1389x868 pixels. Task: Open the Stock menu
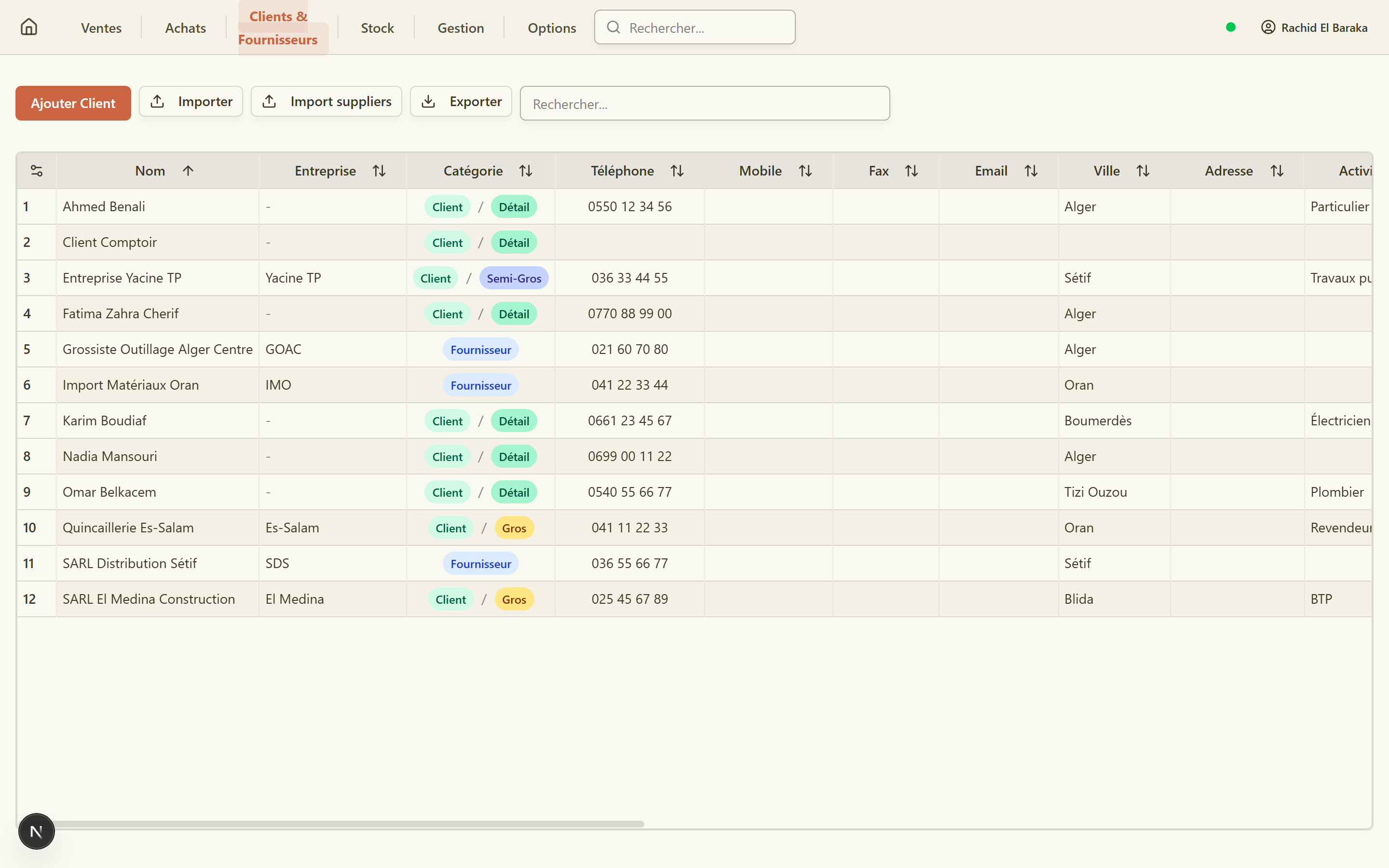click(x=377, y=27)
